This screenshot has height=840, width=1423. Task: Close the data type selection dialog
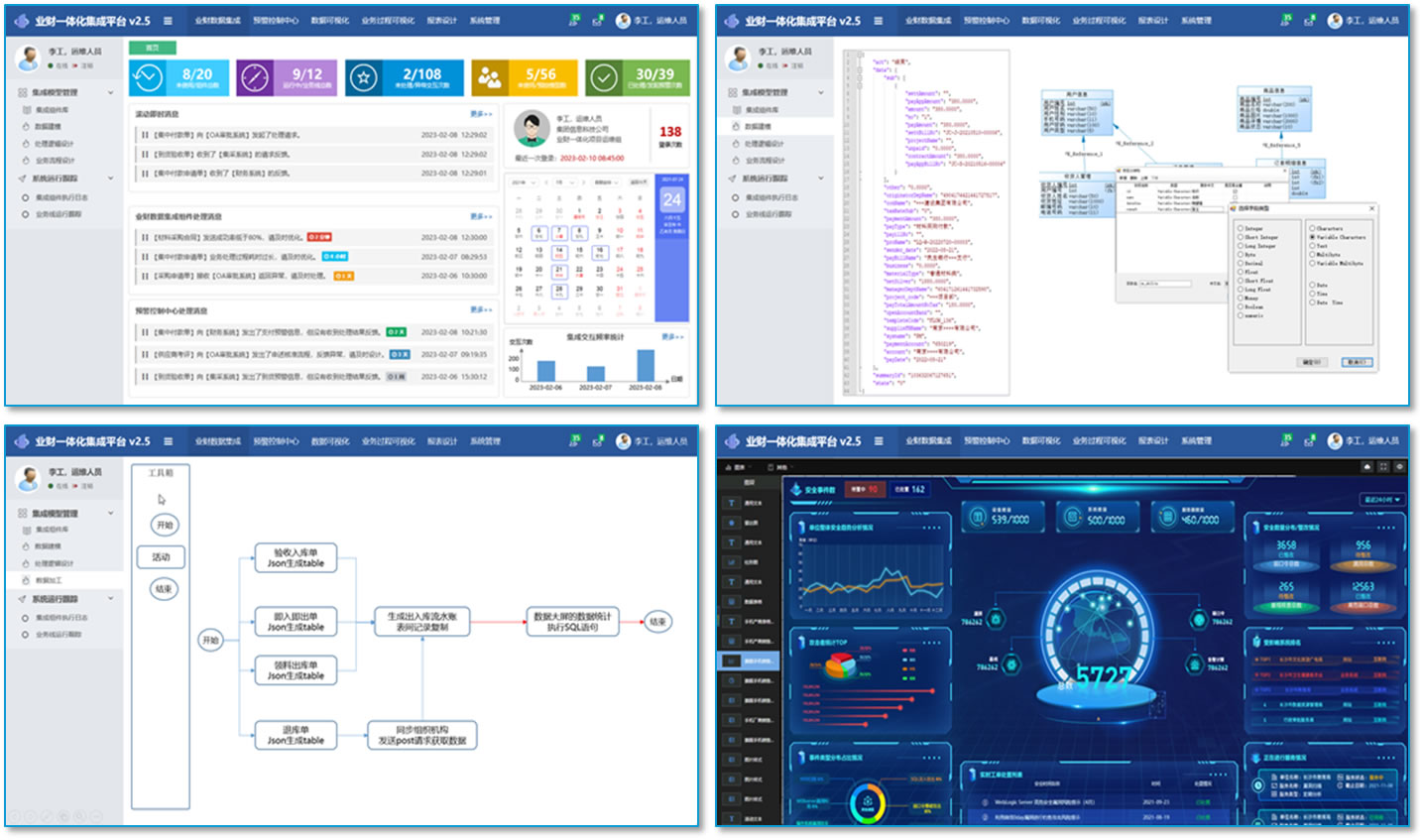[1371, 208]
